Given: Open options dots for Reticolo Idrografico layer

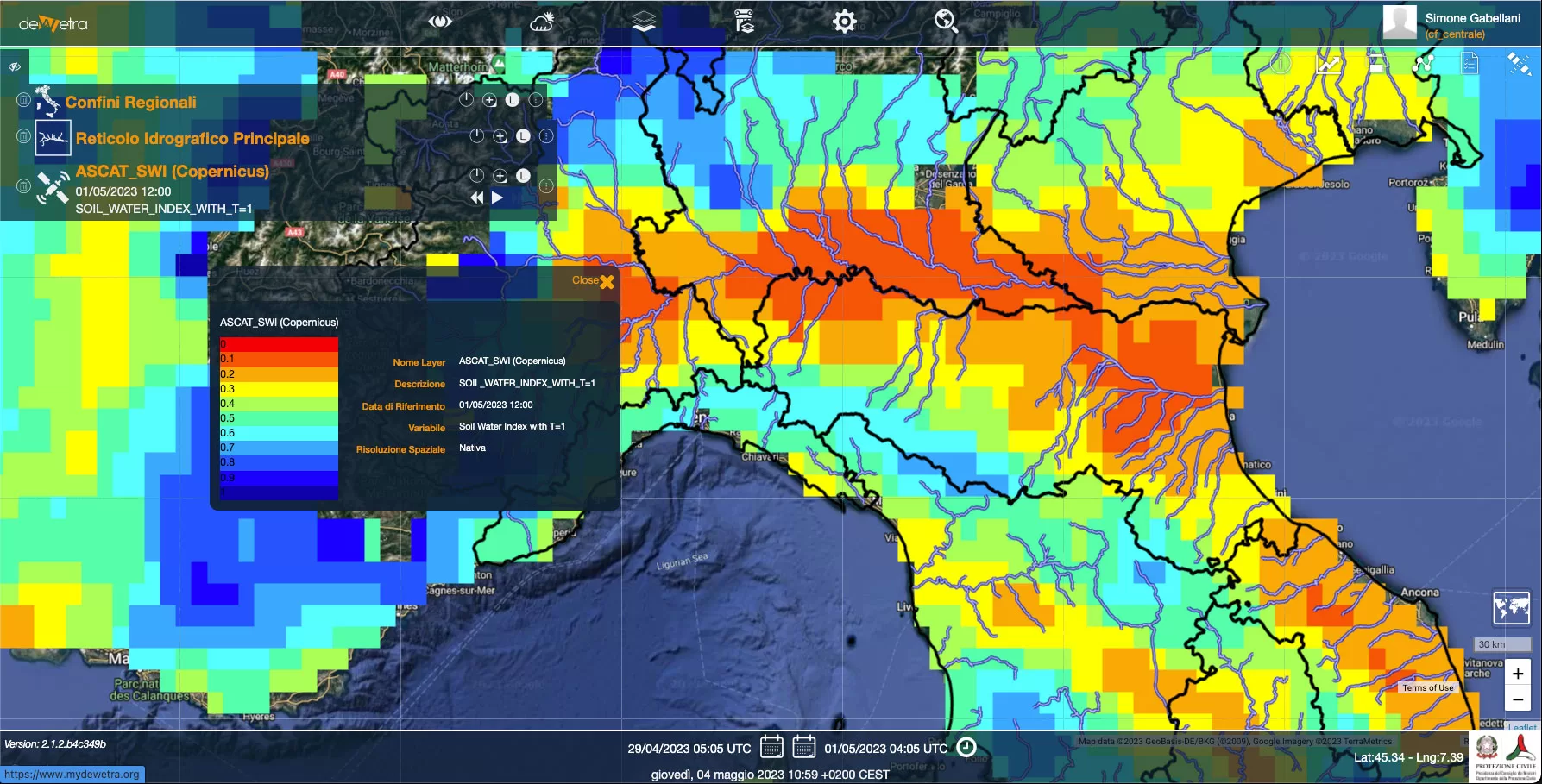Looking at the screenshot, I should (x=546, y=136).
